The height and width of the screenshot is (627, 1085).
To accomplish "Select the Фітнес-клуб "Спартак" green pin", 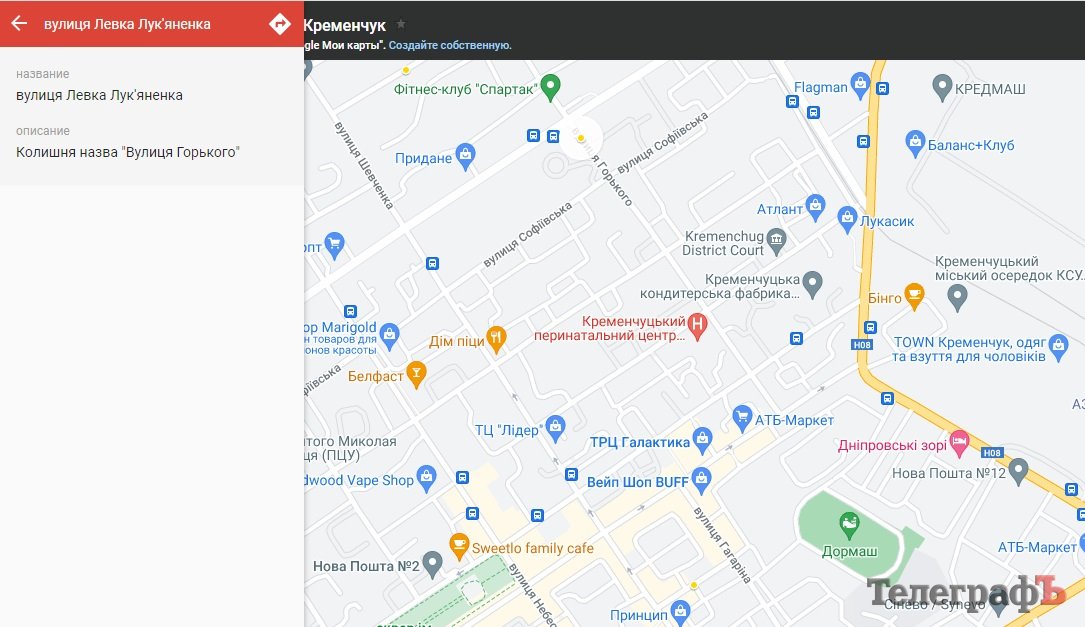I will click(549, 87).
